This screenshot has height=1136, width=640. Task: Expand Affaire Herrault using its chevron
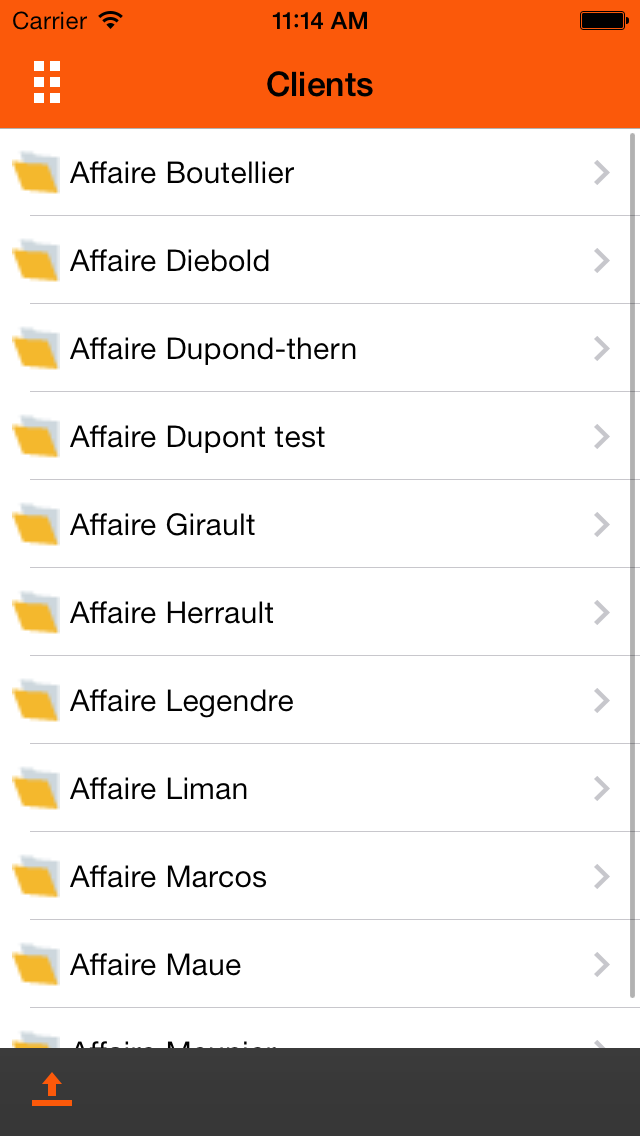click(601, 613)
